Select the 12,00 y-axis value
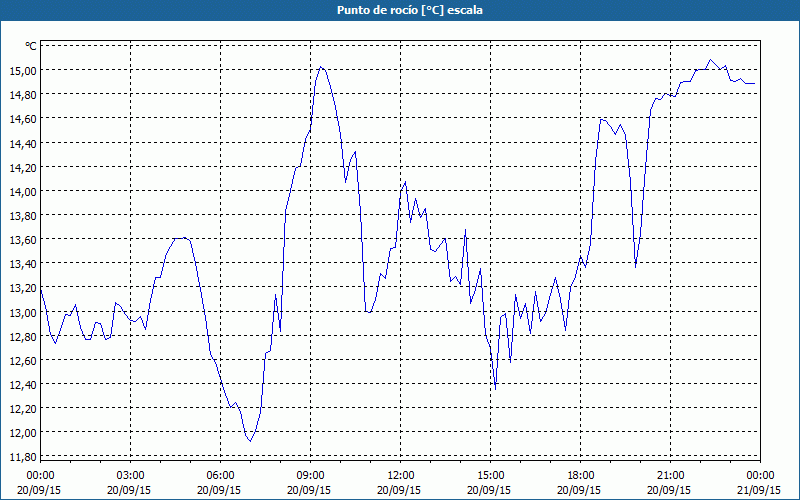 23,433
